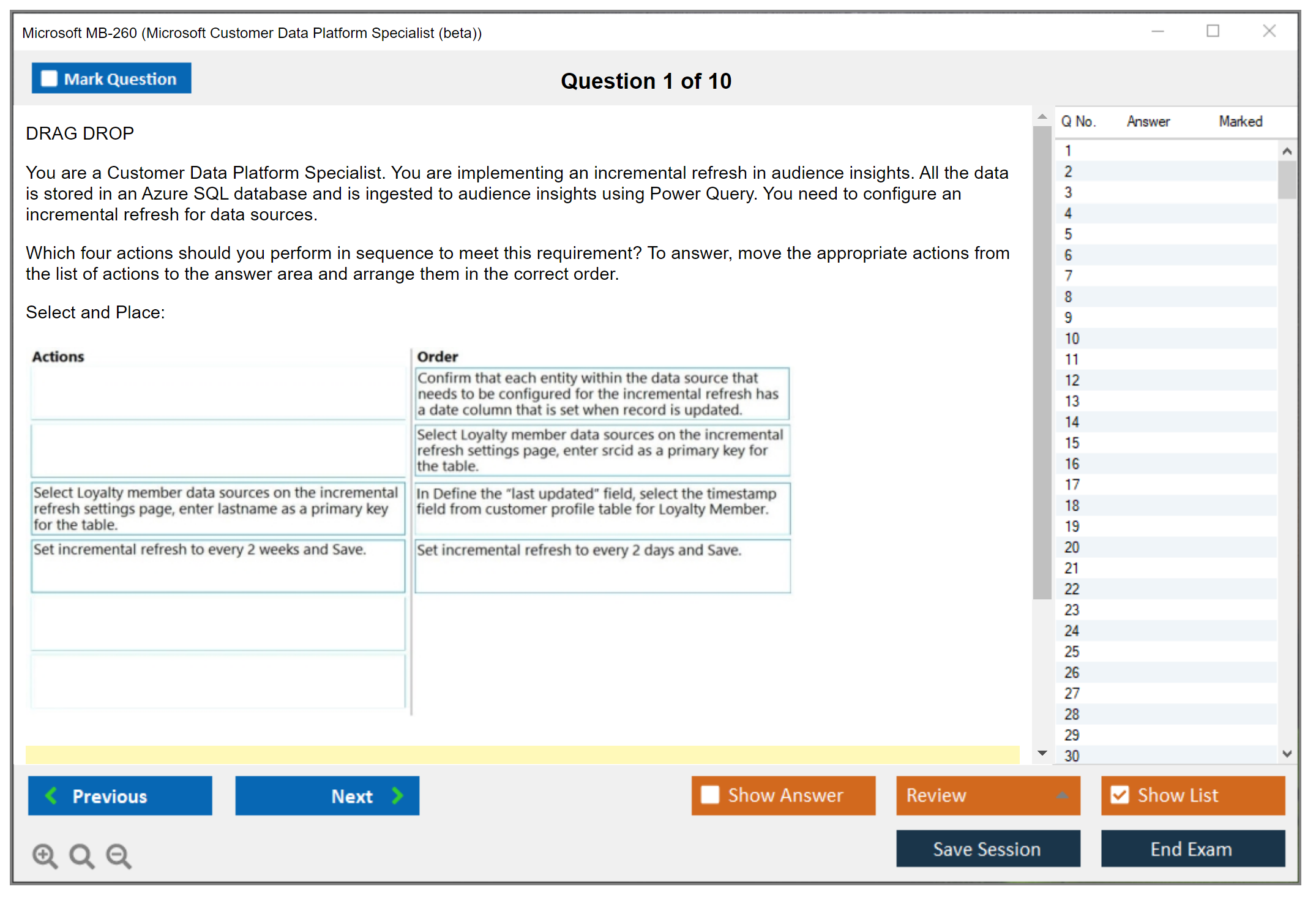
Task: Click the Marked column header
Action: (x=1240, y=121)
